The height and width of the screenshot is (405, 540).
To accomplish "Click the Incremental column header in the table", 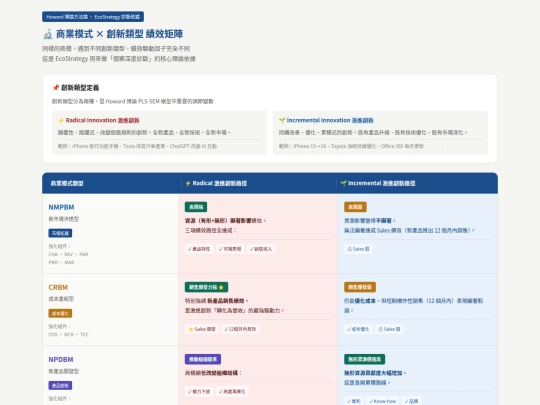I will click(378, 183).
